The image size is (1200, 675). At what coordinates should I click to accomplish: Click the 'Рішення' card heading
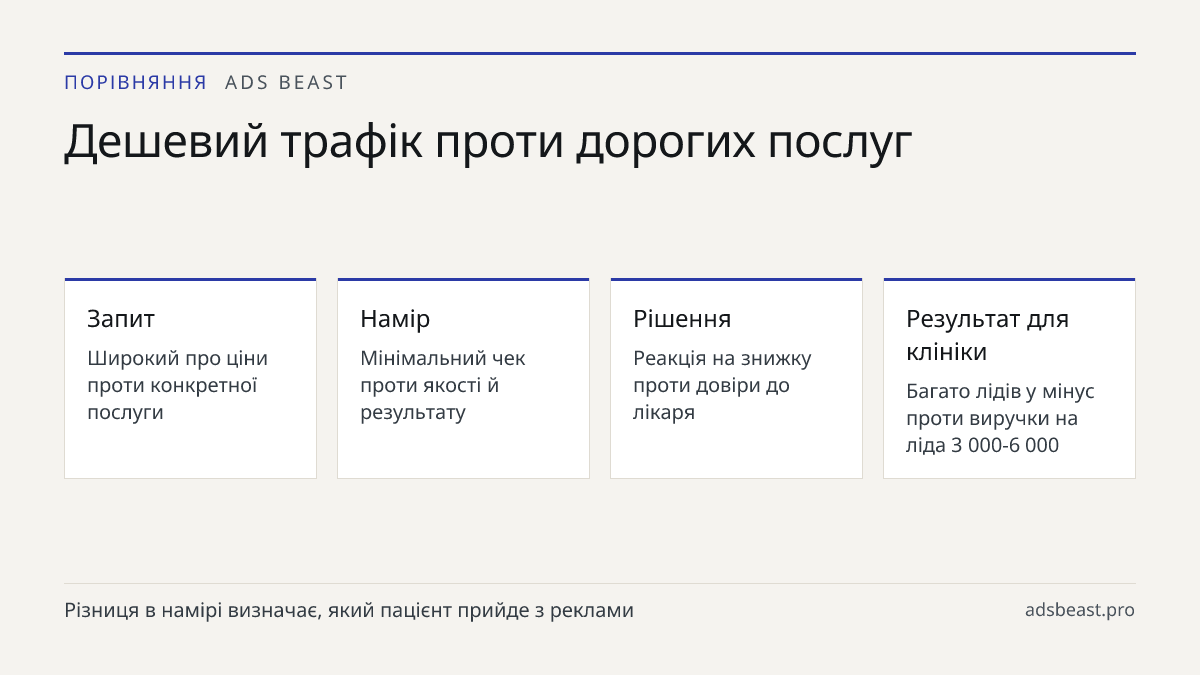coord(682,319)
